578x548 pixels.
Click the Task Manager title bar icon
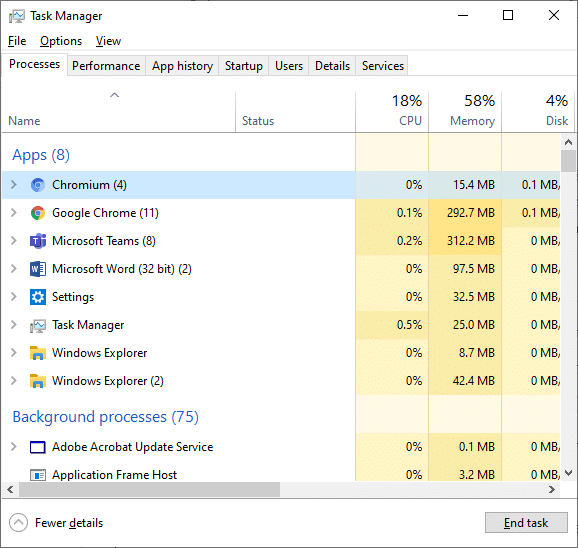(17, 16)
